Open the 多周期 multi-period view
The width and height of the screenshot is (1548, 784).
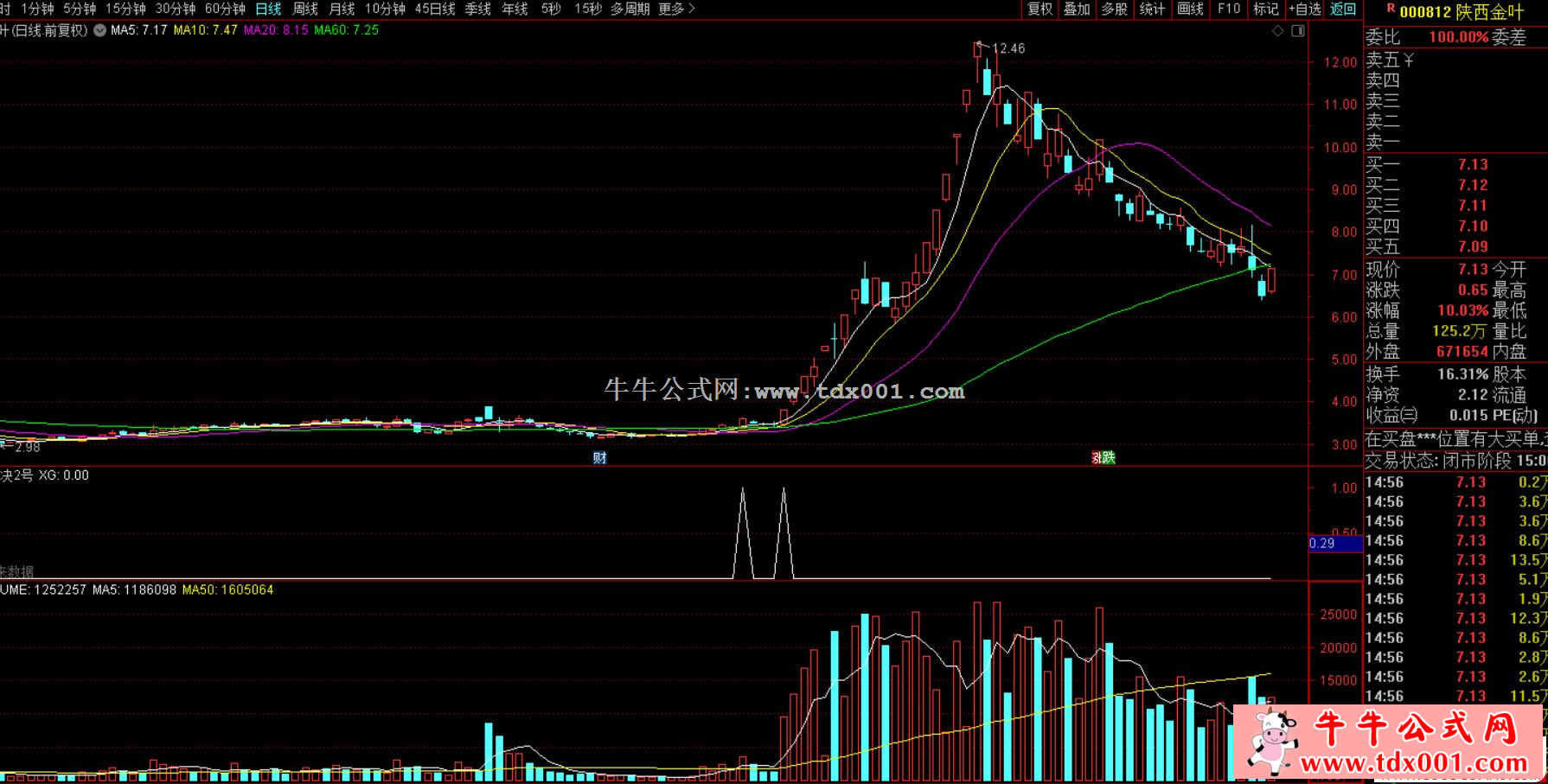click(630, 9)
